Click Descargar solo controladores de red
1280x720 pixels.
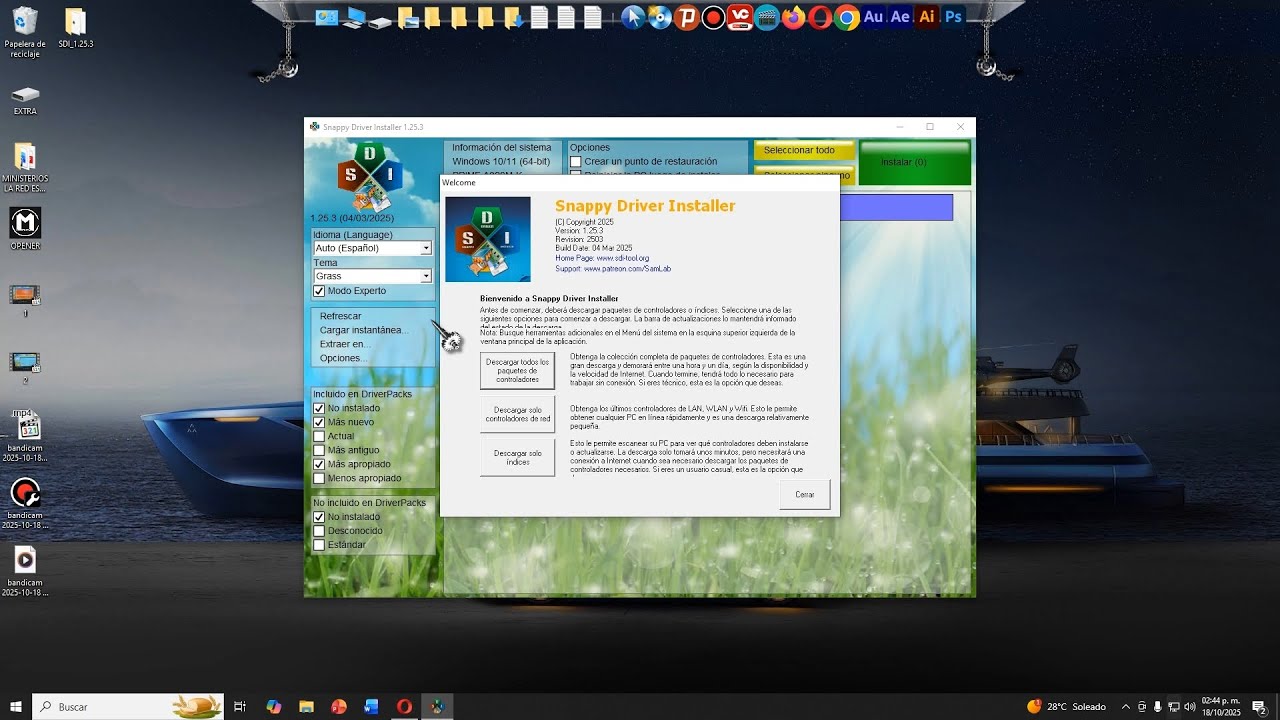pos(517,414)
